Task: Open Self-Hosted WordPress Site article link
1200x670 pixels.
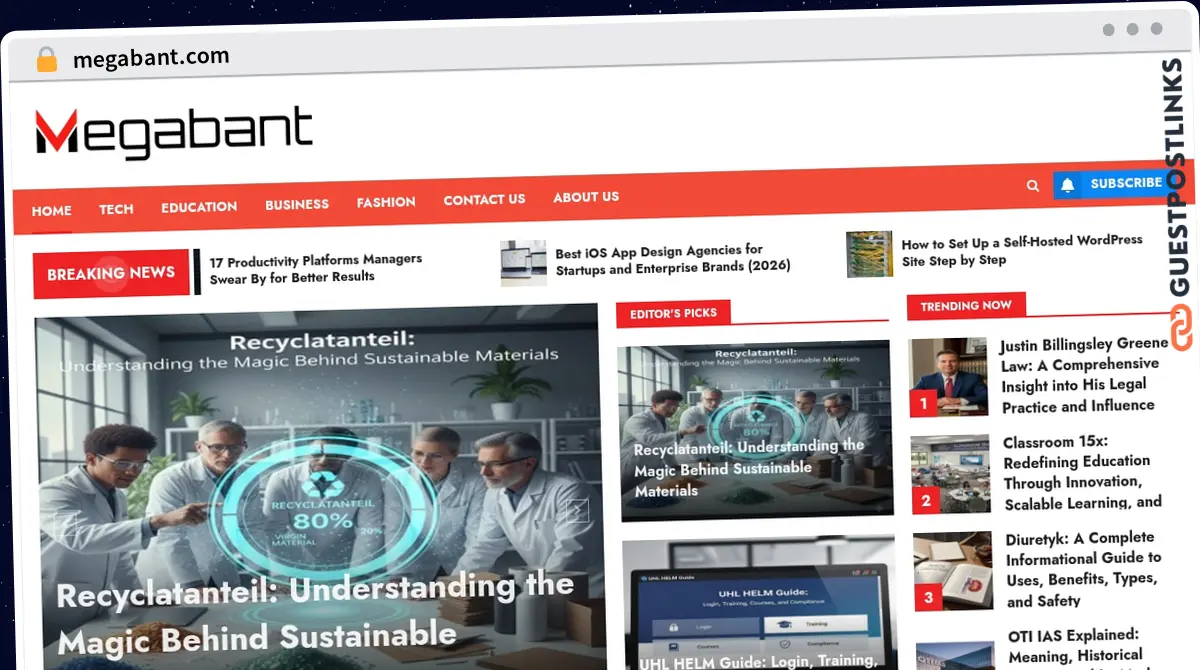Action: [1022, 251]
